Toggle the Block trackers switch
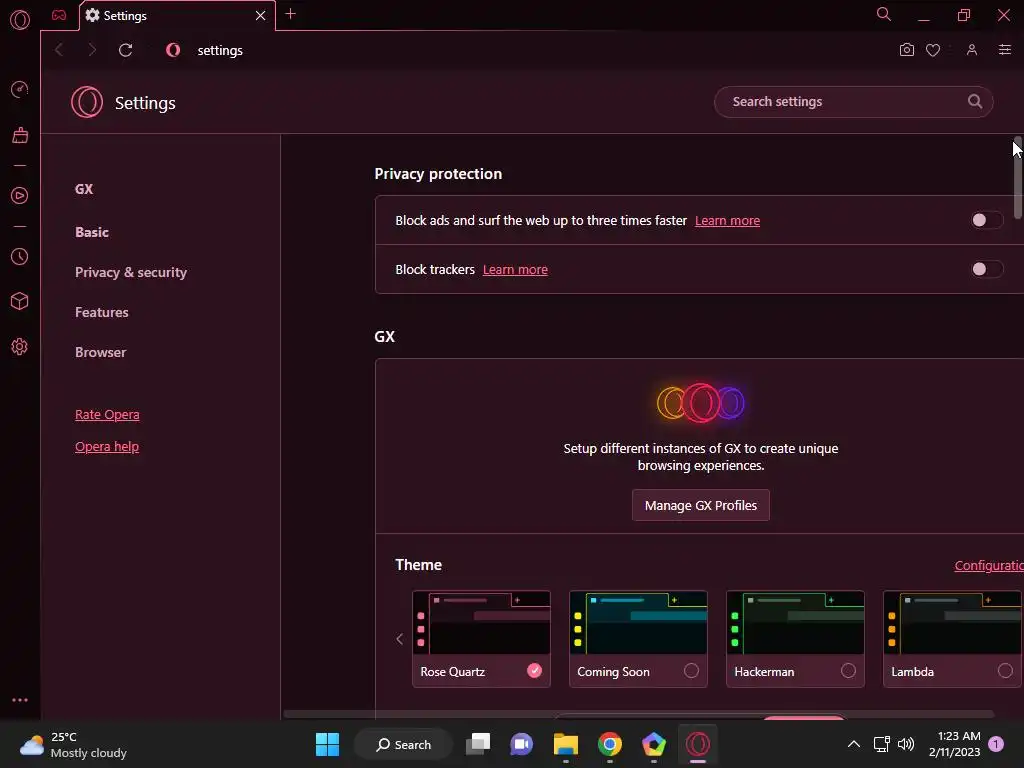1024x768 pixels. pyautogui.click(x=986, y=269)
